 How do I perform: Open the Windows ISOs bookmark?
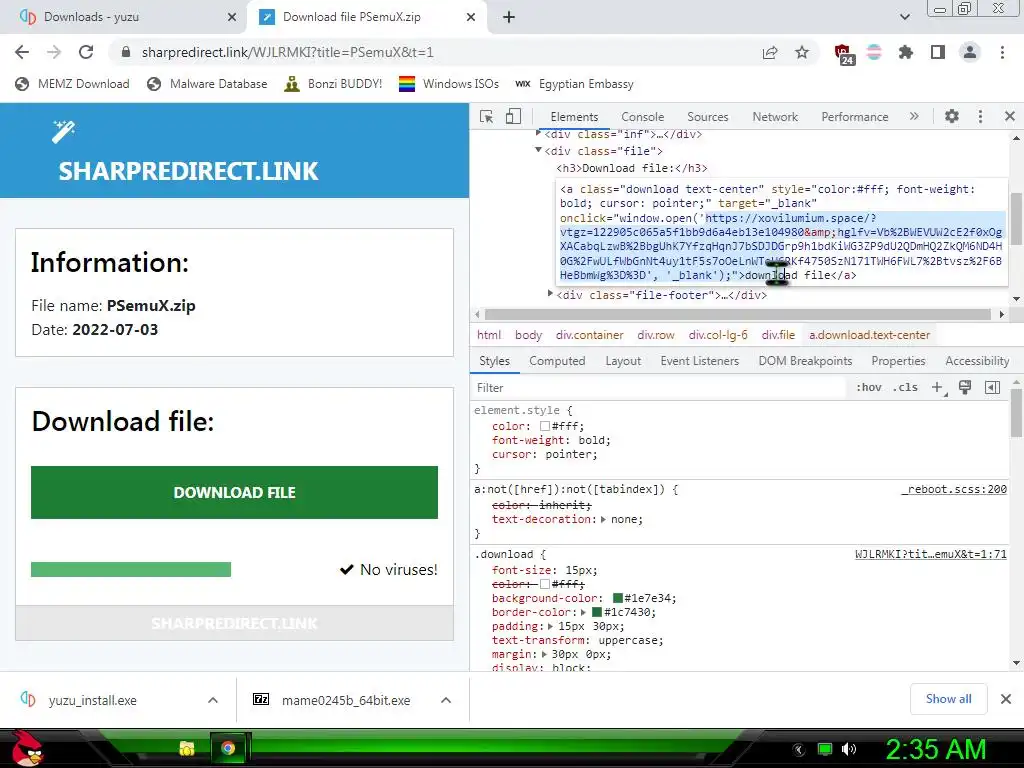click(x=449, y=84)
